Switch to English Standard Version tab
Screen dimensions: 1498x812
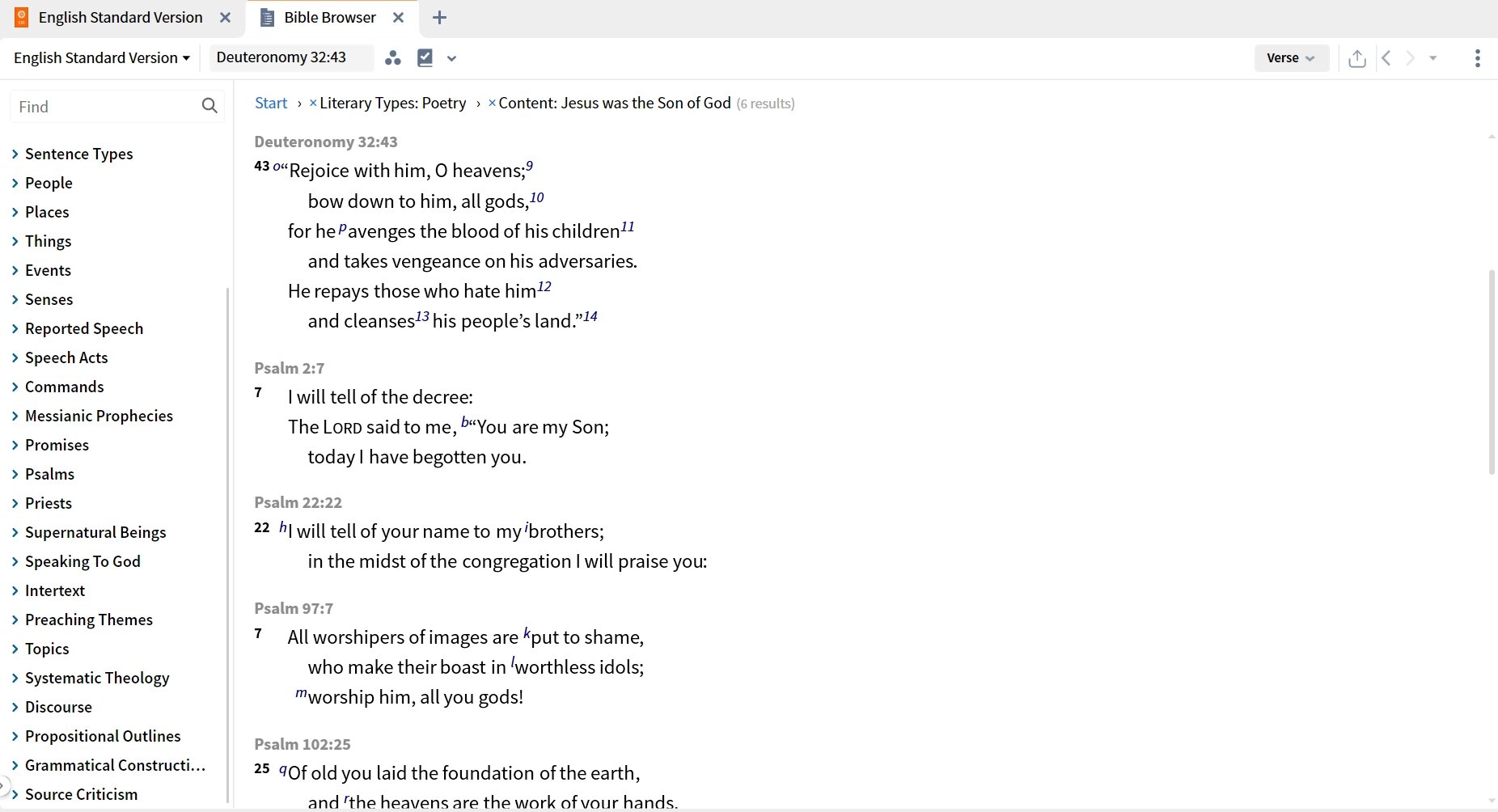click(121, 17)
